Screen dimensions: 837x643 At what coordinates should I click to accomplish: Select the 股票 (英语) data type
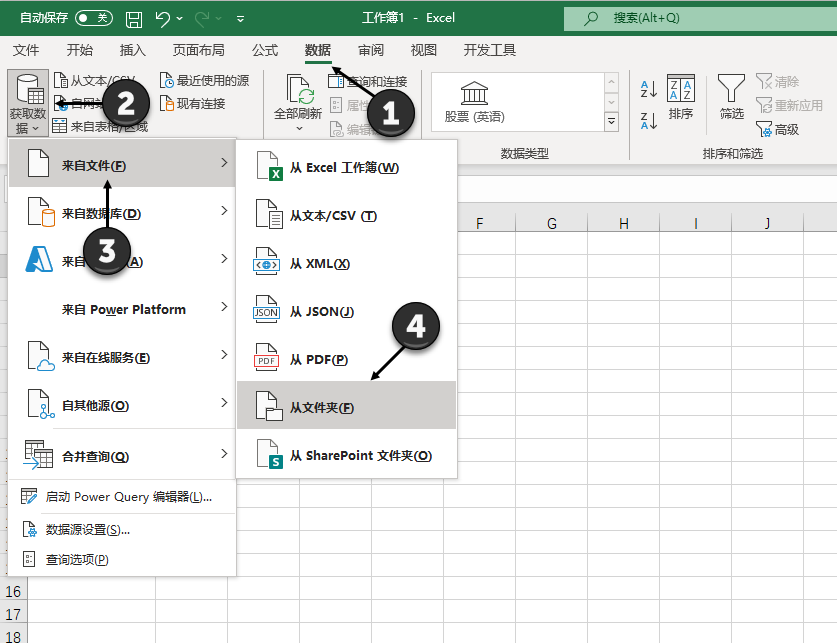[x=474, y=102]
